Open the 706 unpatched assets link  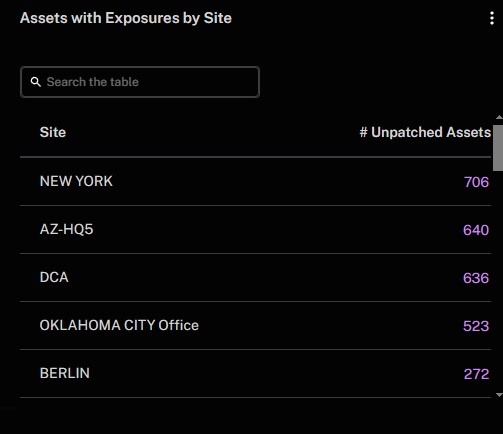[x=476, y=182]
